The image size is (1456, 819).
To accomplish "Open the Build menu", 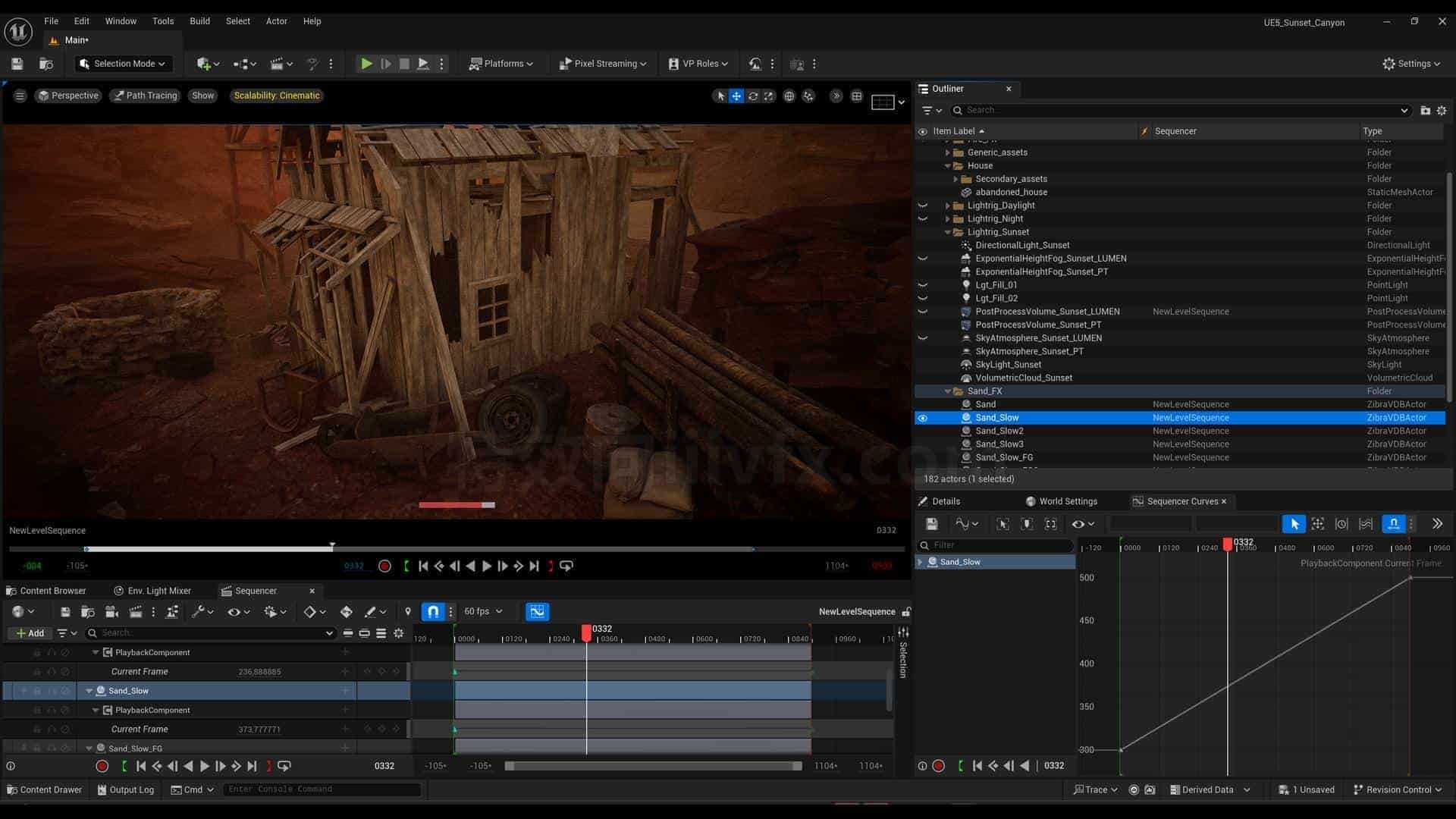I will point(199,21).
